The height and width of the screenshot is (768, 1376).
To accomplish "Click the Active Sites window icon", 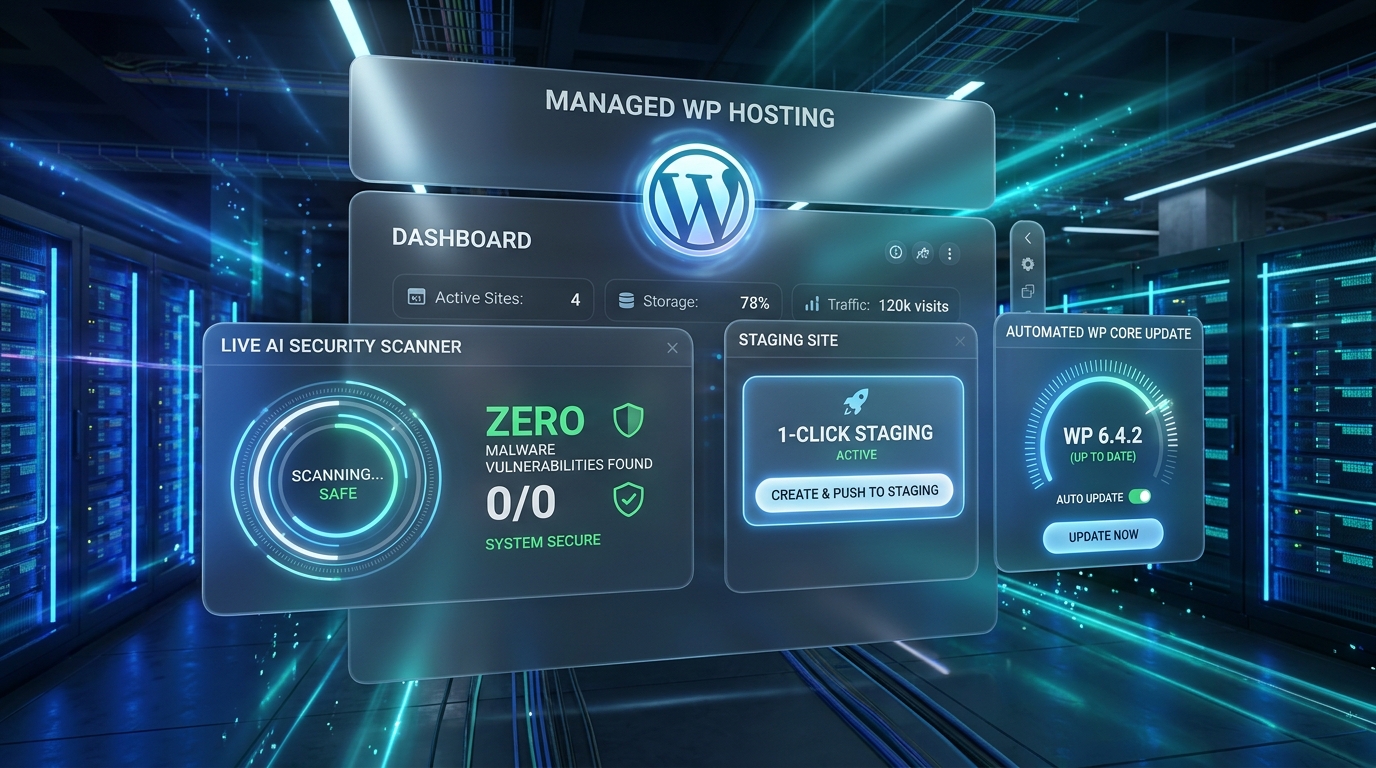I will [x=416, y=298].
